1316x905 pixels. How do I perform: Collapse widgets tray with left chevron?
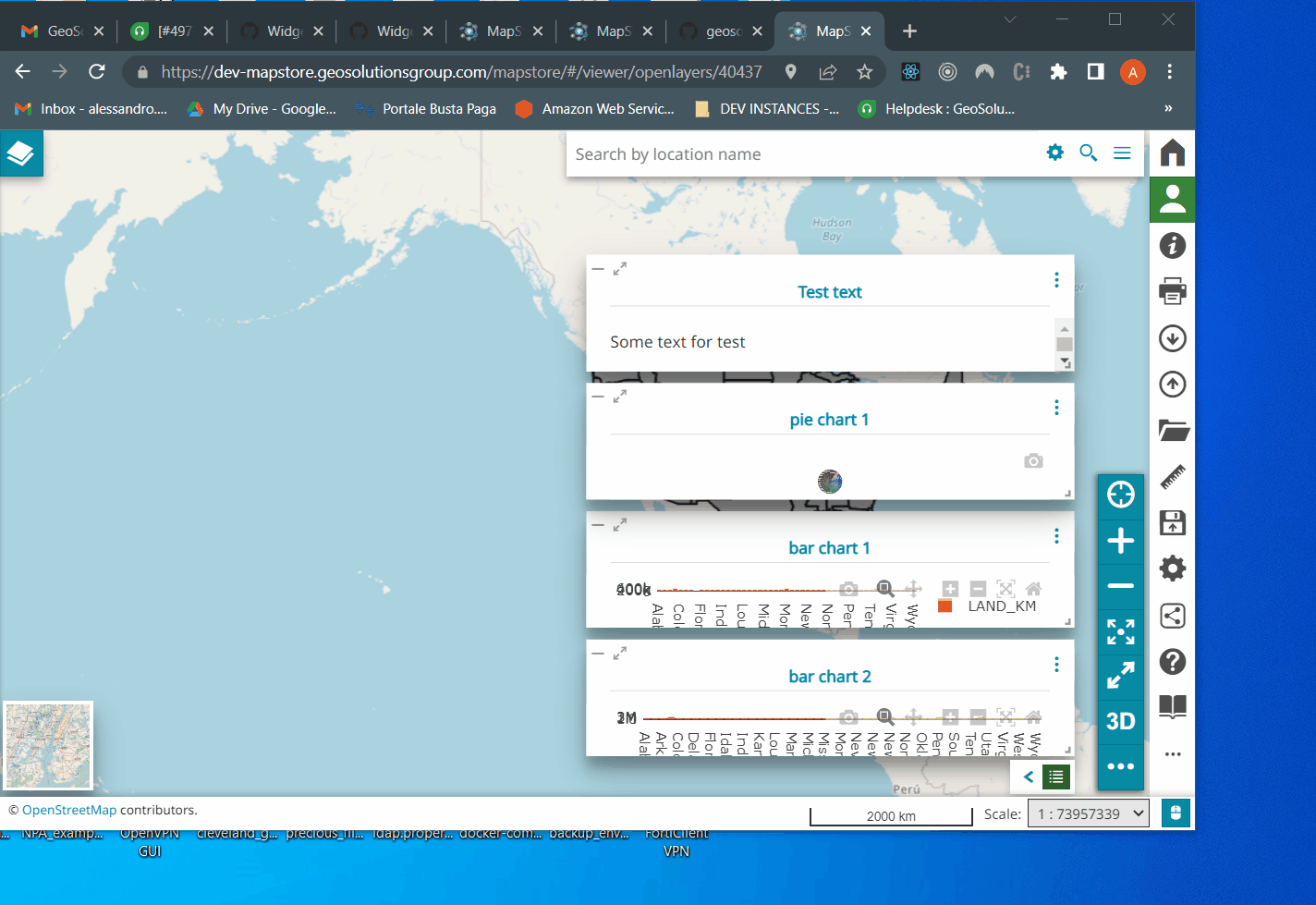point(1028,777)
